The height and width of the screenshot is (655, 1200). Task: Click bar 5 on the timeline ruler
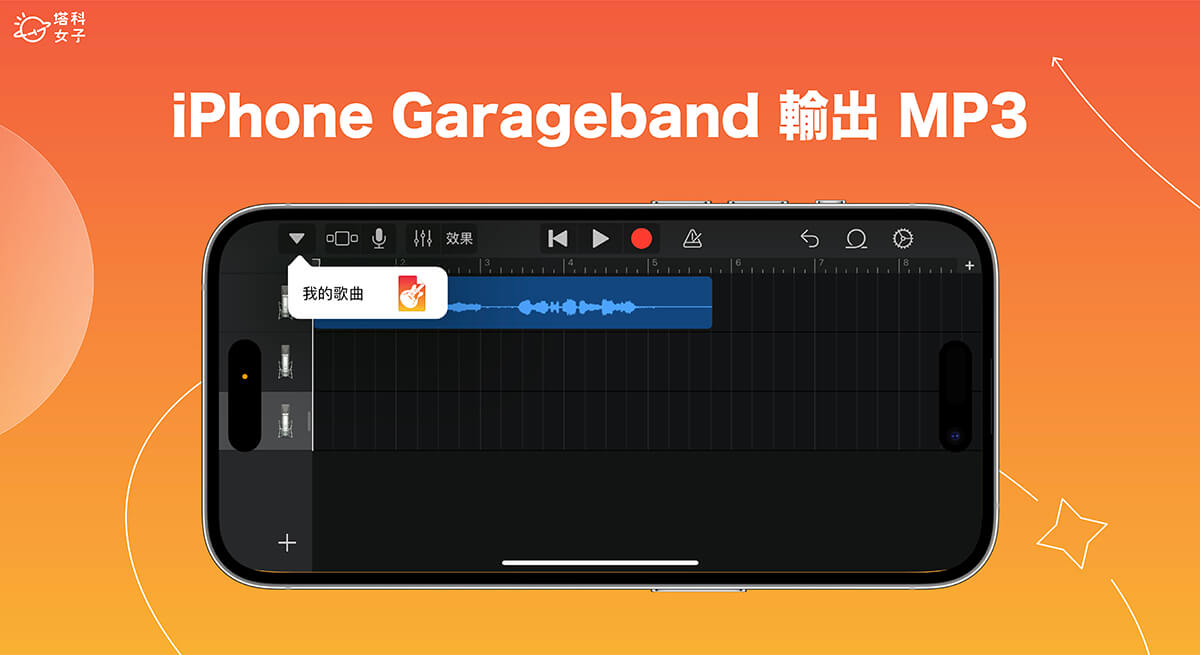(653, 265)
